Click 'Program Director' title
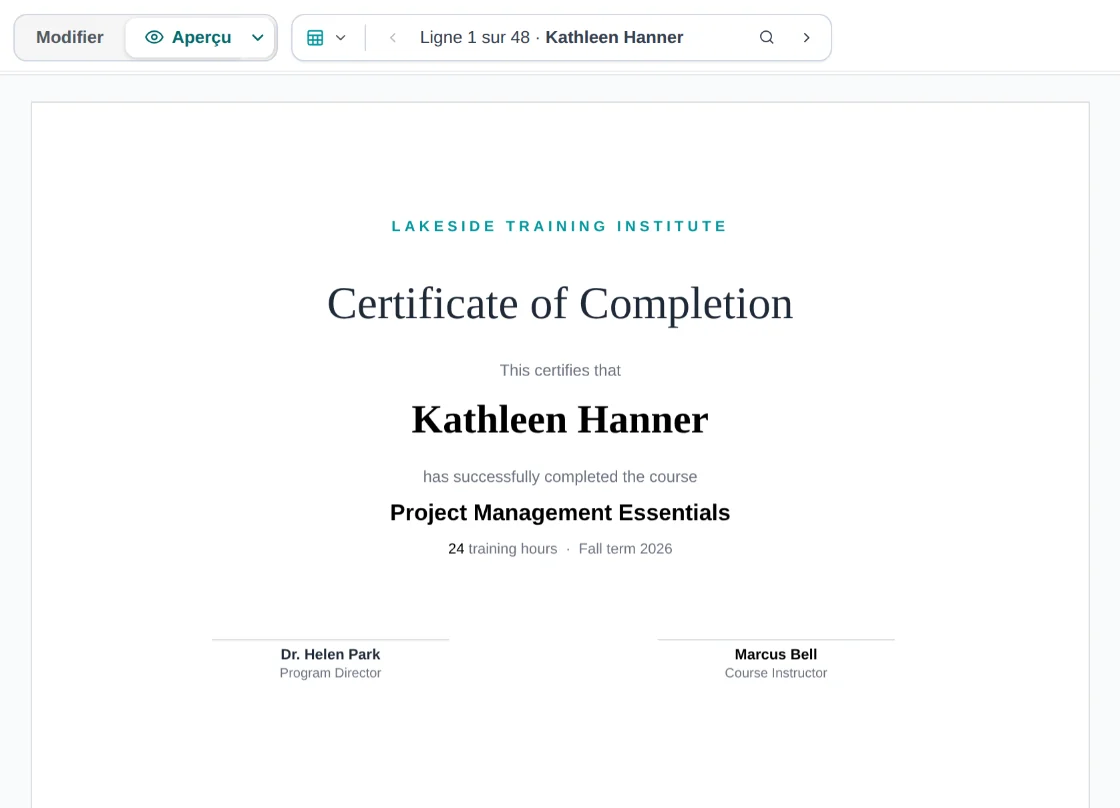1120x808 pixels. 330,673
